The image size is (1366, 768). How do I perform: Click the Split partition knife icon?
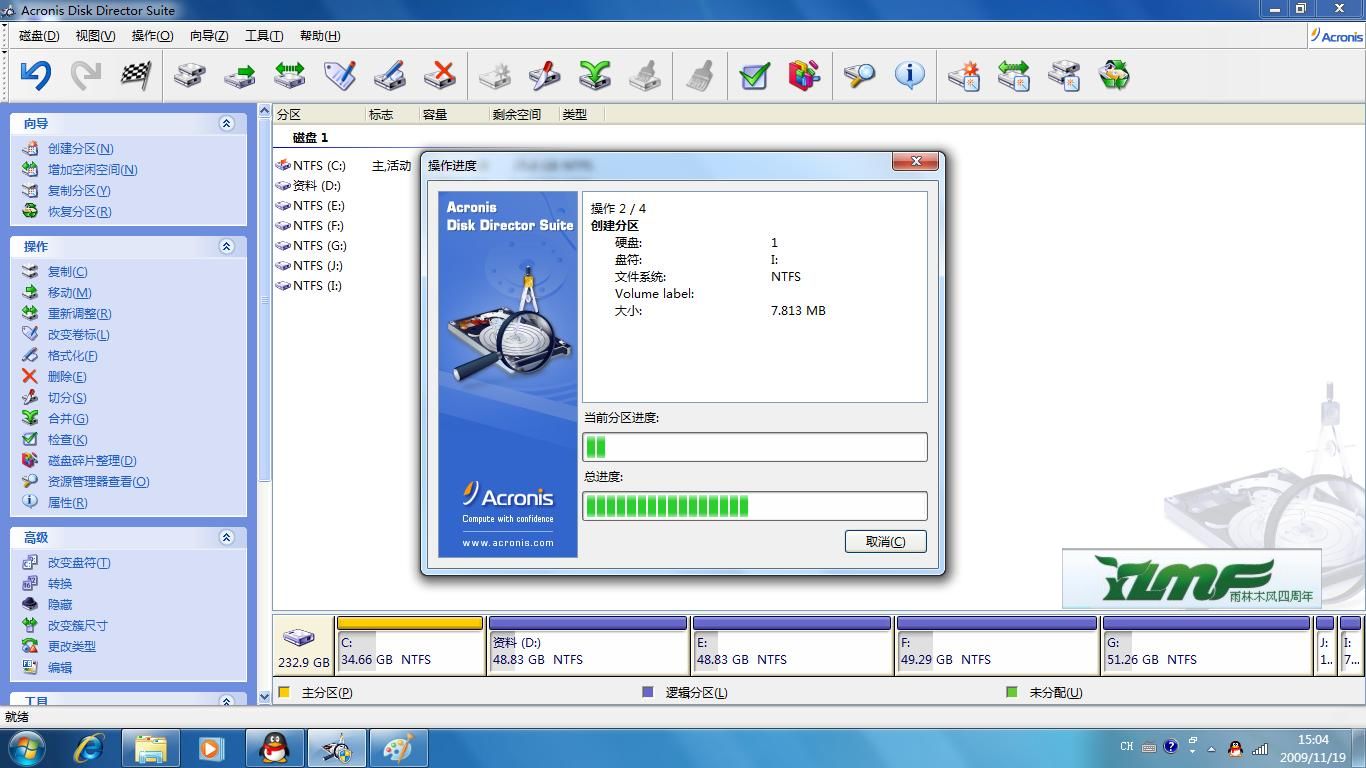pos(544,75)
